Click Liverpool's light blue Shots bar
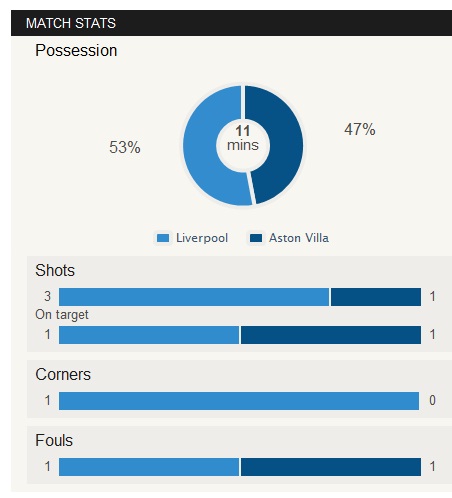 (194, 297)
